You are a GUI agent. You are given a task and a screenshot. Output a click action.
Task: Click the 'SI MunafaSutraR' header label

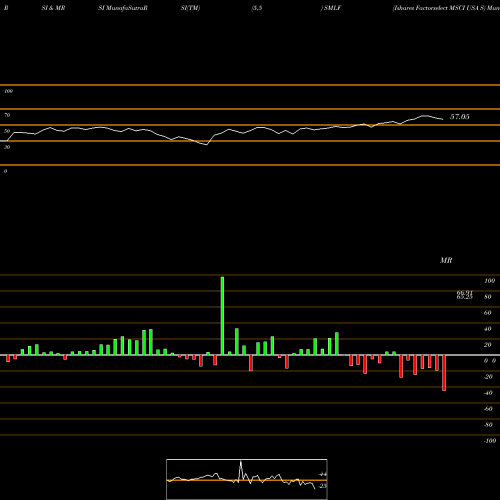coord(123,8)
